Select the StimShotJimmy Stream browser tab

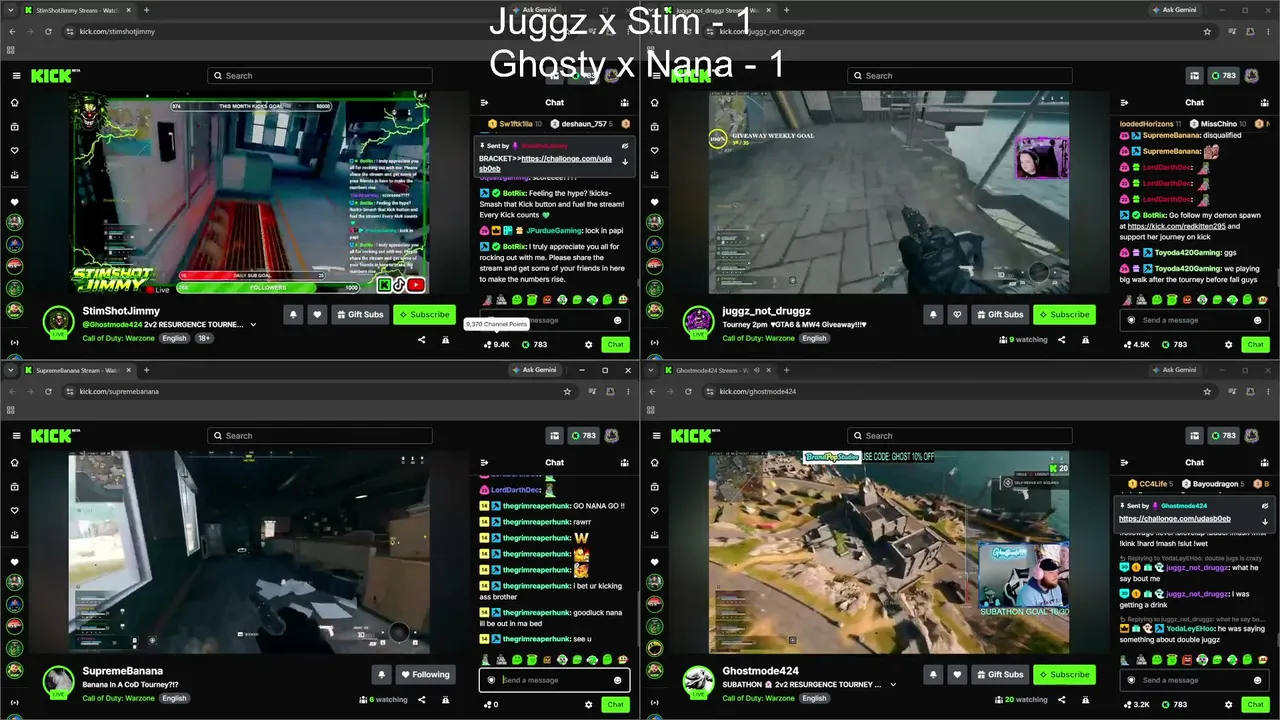(77, 10)
